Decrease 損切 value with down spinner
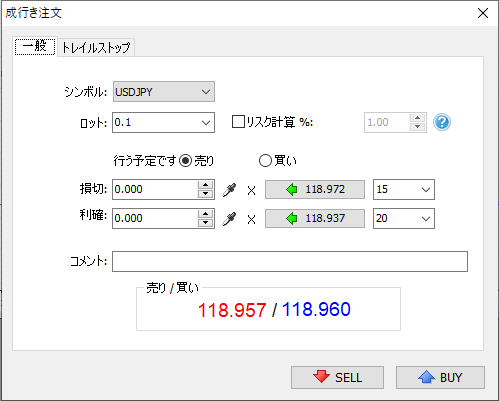The width and height of the screenshot is (499, 401). [x=205, y=194]
